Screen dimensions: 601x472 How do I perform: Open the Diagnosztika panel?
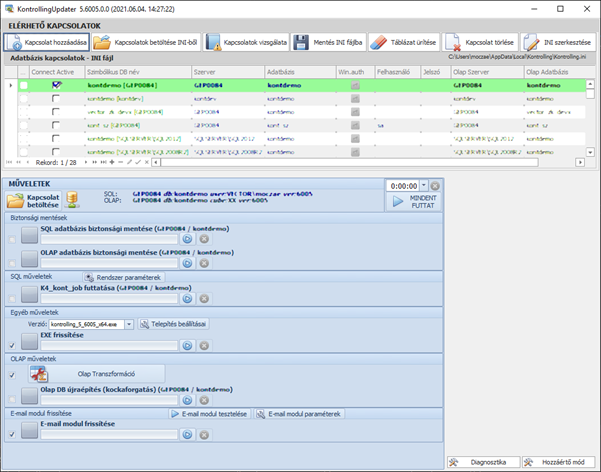[483, 462]
